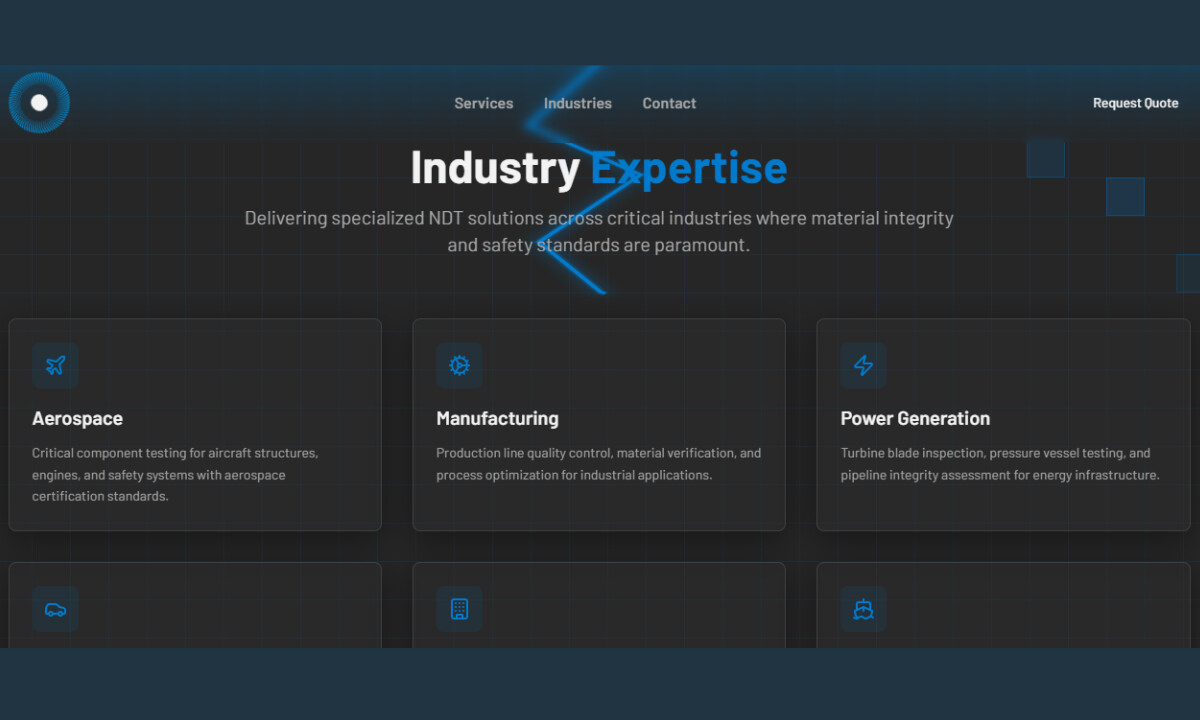Select Contact from the navigation bar
The image size is (1200, 720).
[668, 102]
